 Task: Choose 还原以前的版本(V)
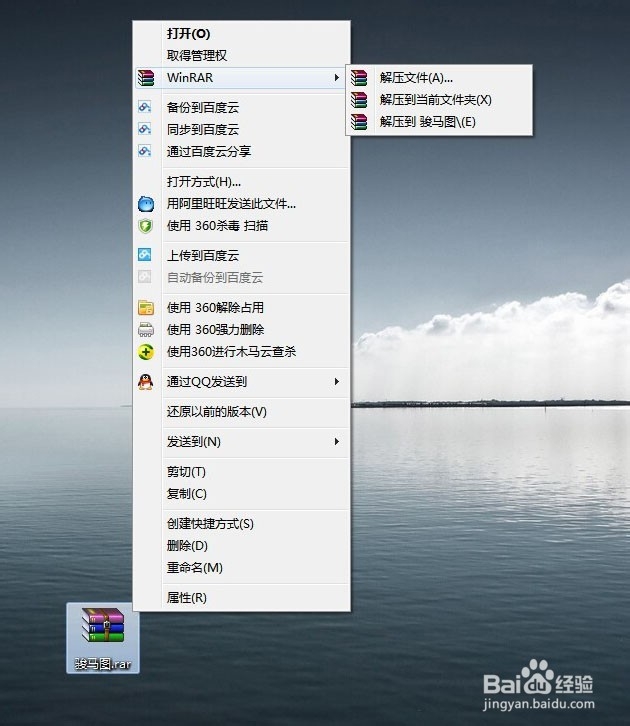pyautogui.click(x=241, y=412)
